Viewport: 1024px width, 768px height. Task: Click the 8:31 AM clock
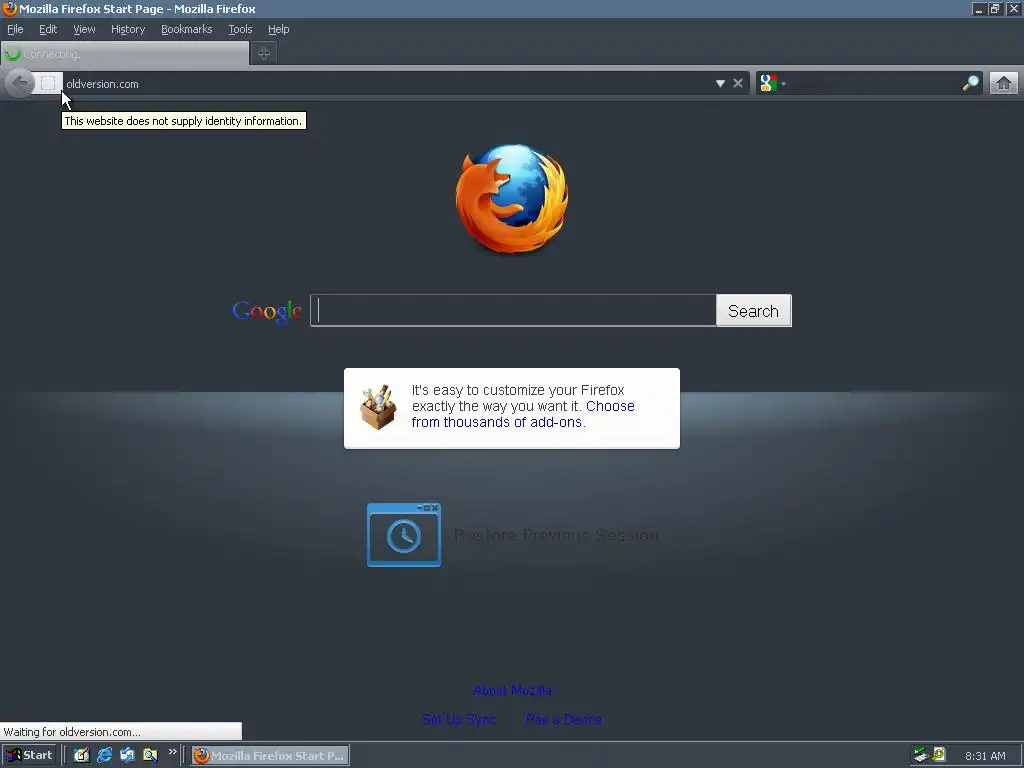985,756
